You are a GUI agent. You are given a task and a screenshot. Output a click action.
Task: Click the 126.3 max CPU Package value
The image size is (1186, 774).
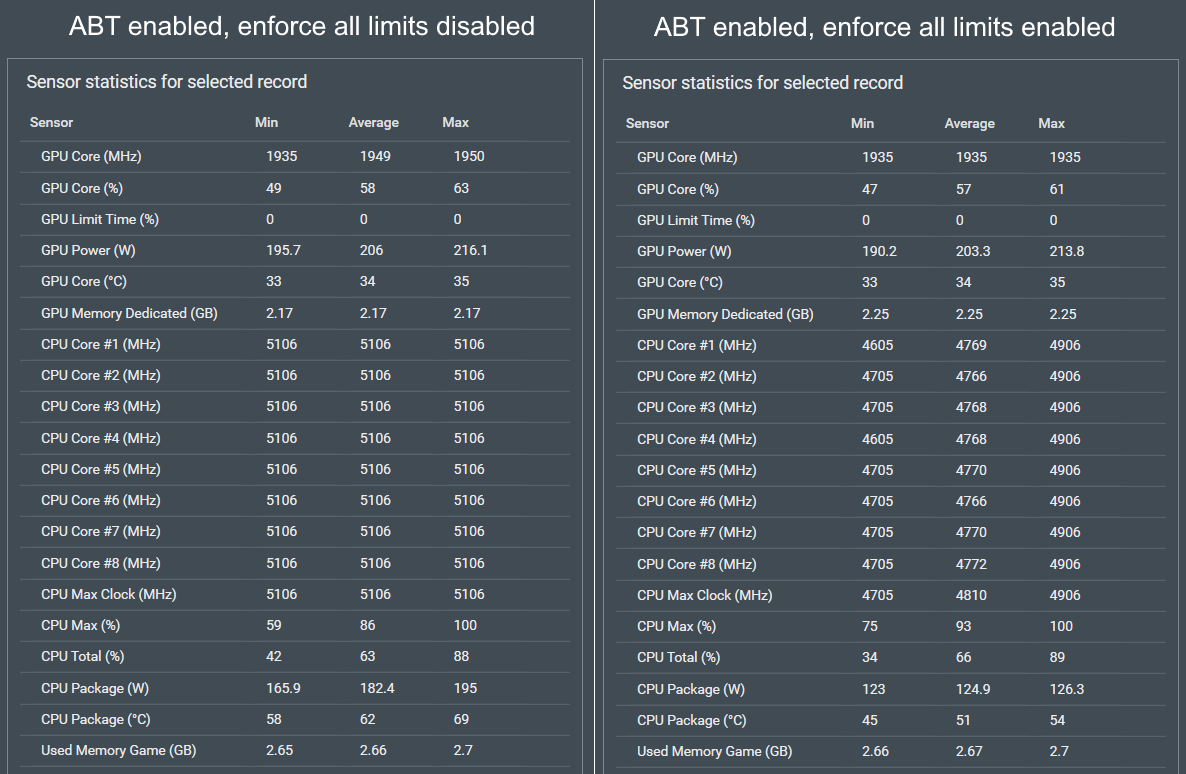coord(1066,689)
